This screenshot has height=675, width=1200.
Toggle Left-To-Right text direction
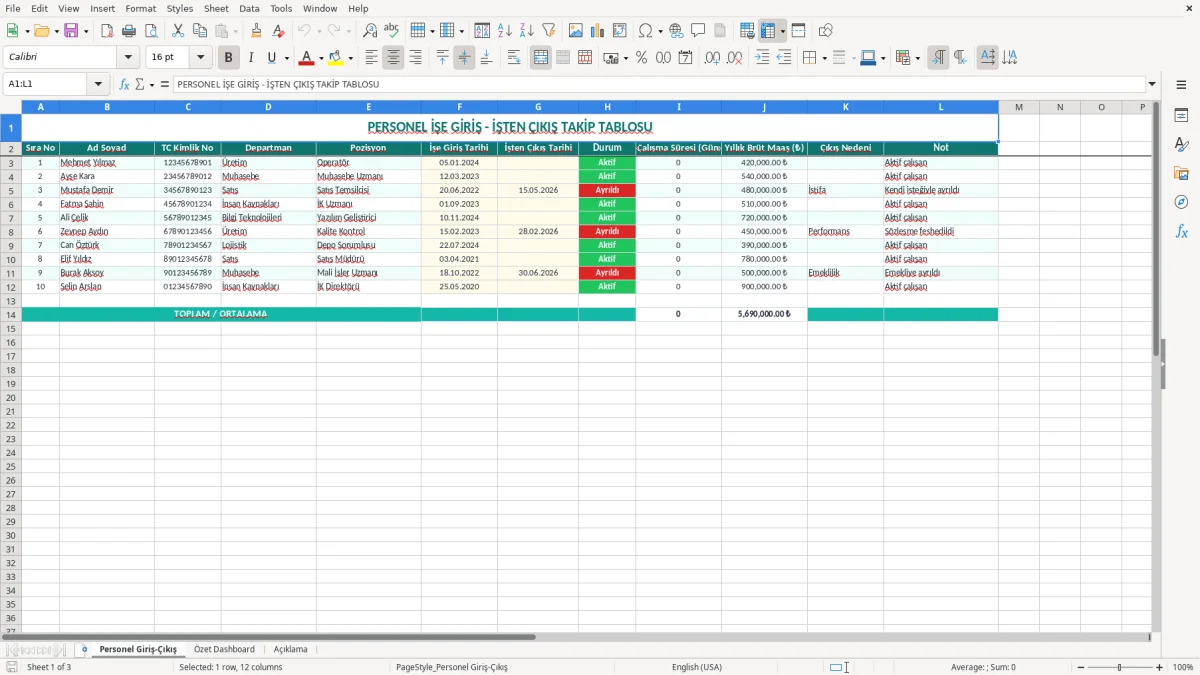[938, 58]
